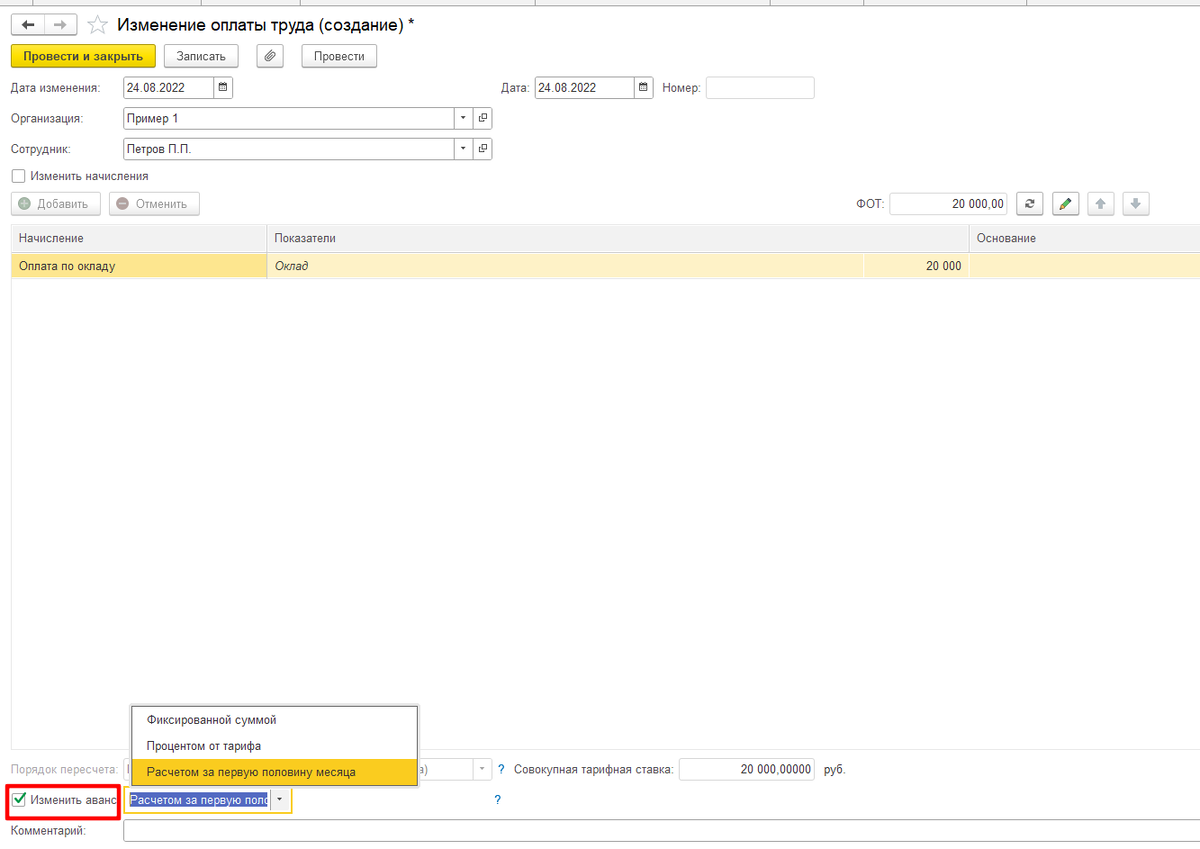Click the Совокупная тарифная ставка field
Screen dimensions: 1200x849
coord(748,770)
